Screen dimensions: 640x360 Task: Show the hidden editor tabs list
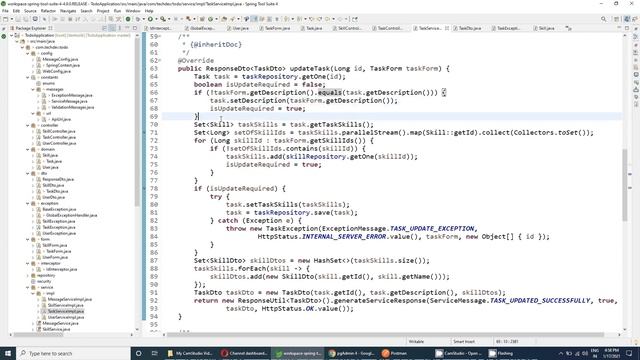568,28
